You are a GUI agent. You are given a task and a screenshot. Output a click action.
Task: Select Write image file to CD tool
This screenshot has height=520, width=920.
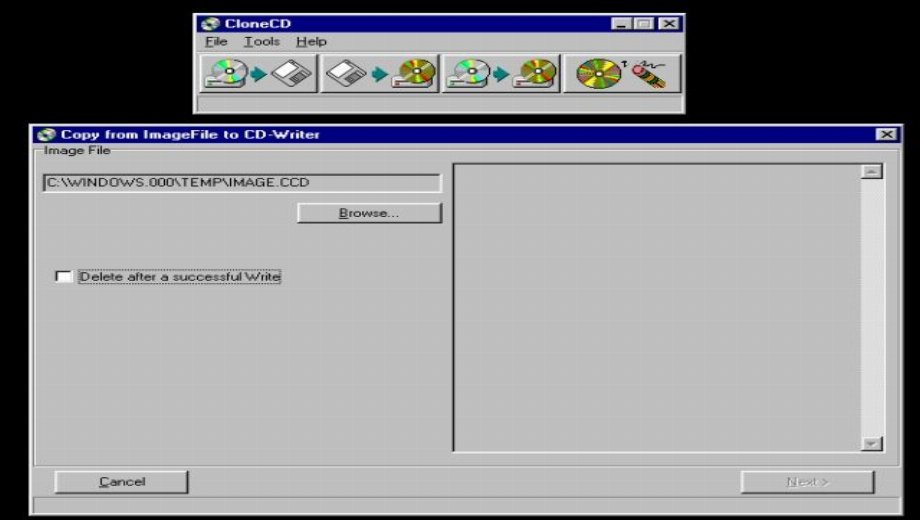pos(380,73)
